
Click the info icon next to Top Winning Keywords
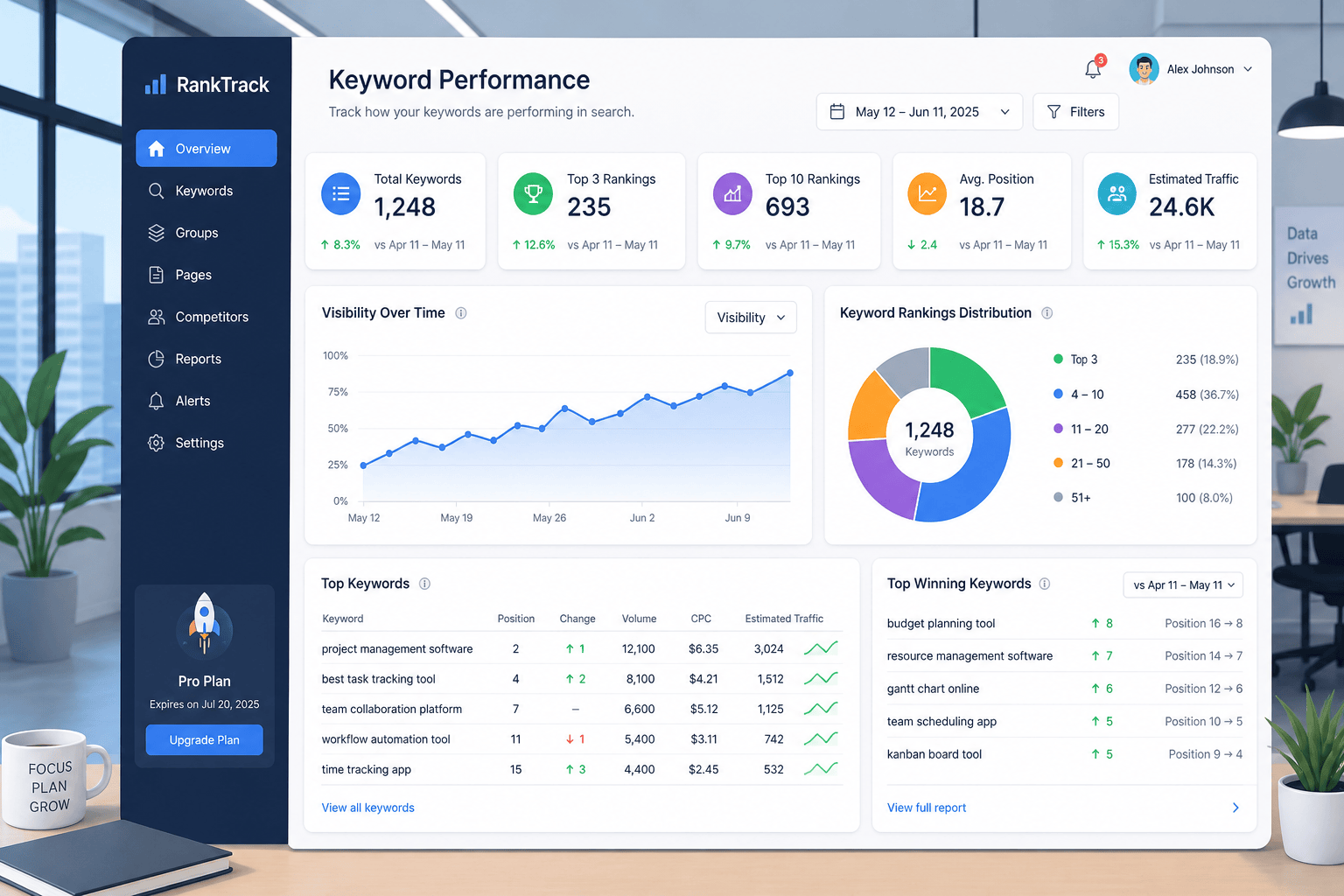1045,584
